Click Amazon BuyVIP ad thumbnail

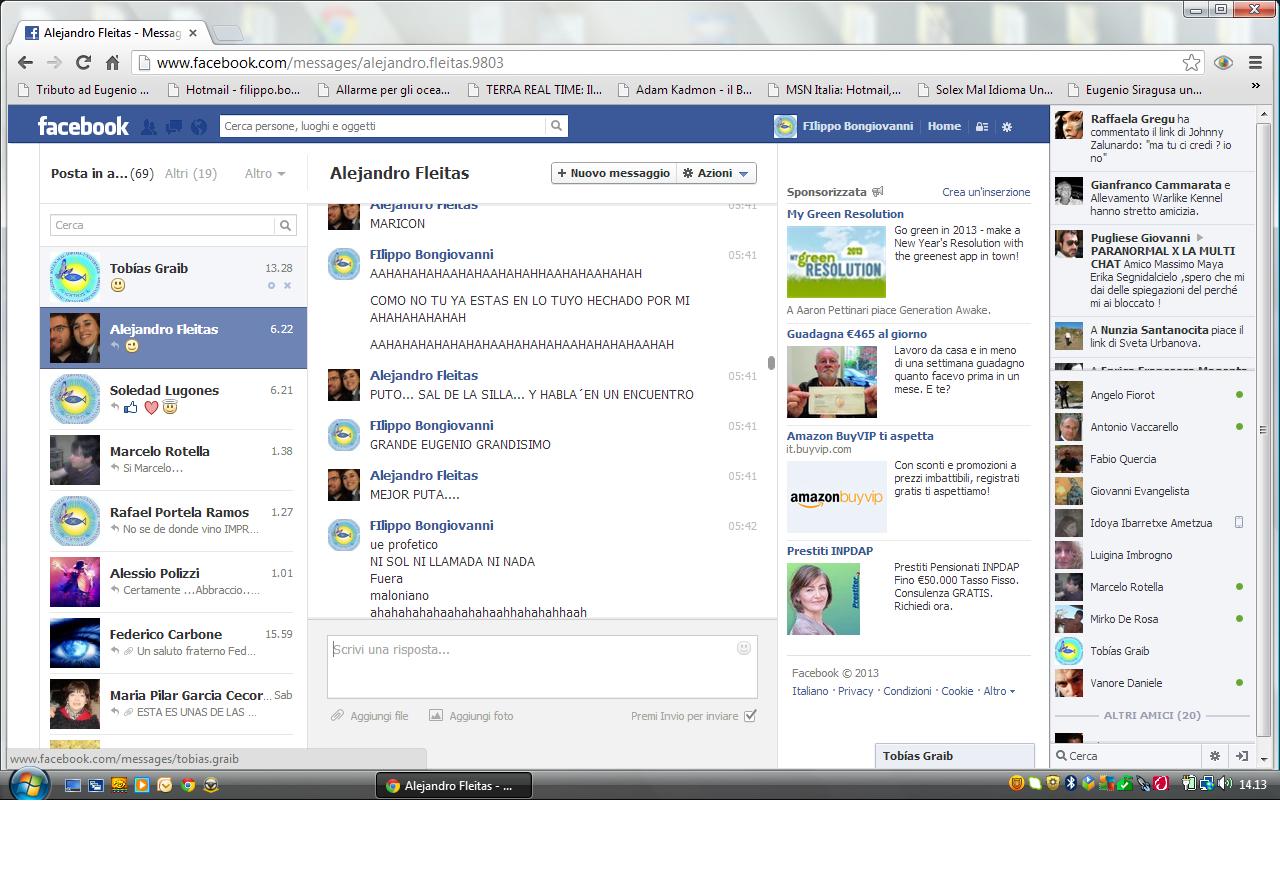pos(837,497)
